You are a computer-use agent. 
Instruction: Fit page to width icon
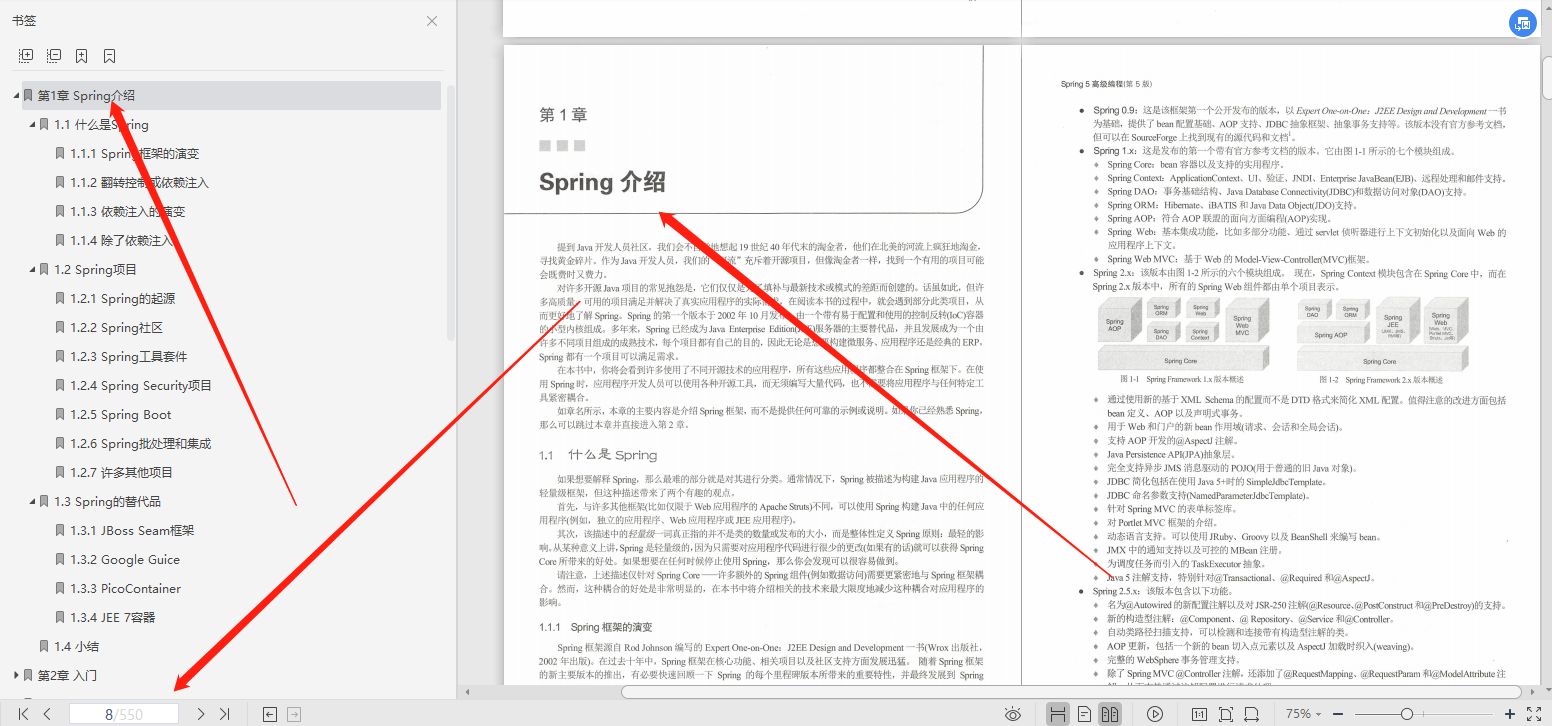tap(1252, 714)
